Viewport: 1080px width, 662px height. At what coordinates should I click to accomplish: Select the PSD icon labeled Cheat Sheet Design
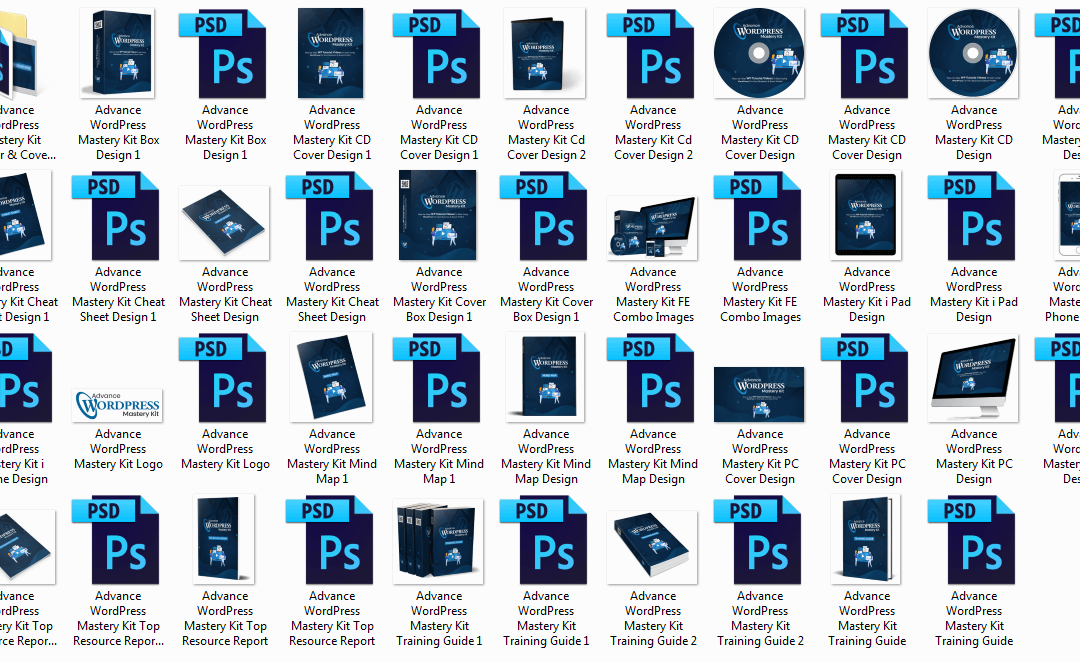point(330,216)
